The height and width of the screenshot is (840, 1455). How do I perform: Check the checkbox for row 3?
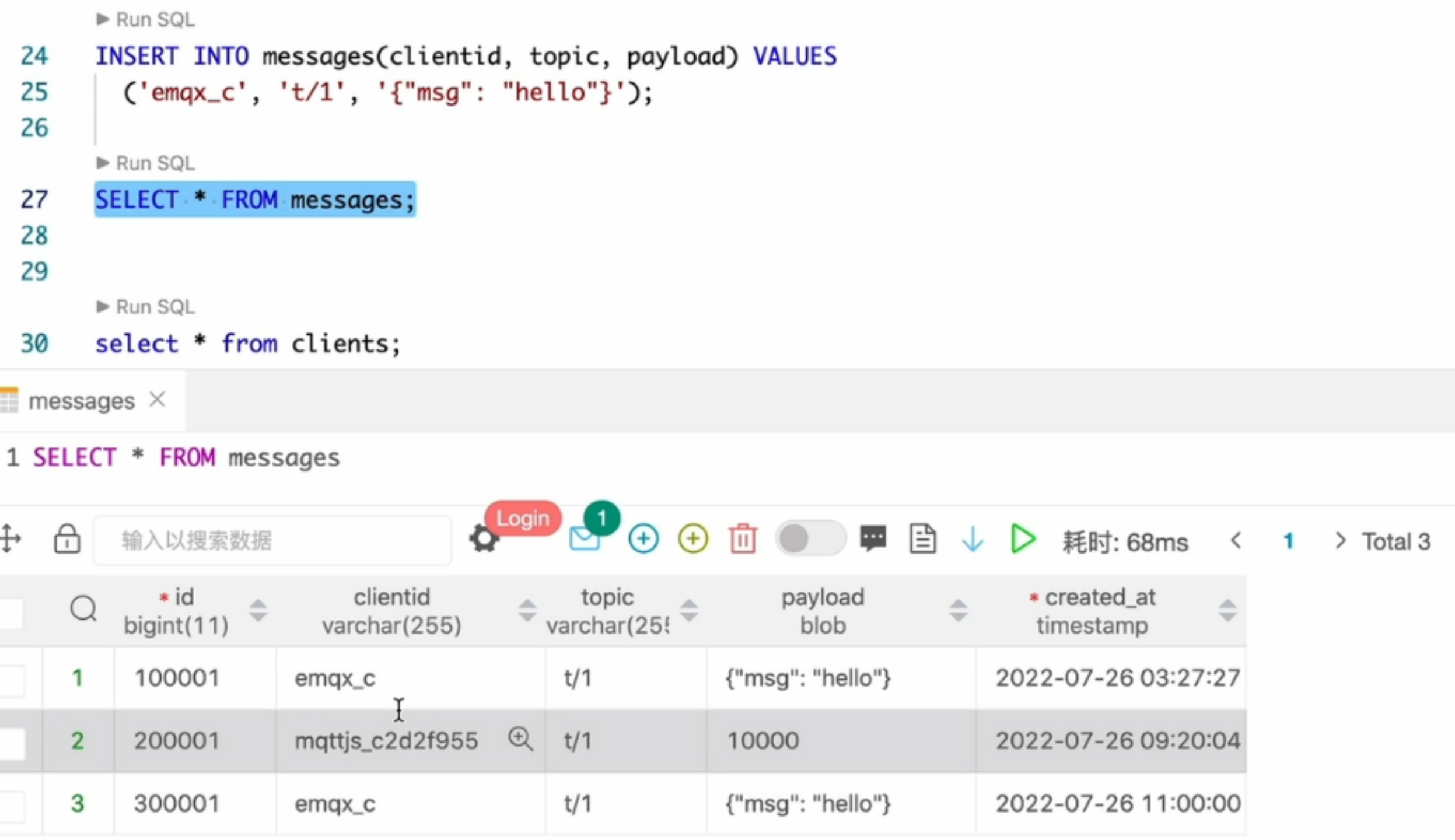12,806
